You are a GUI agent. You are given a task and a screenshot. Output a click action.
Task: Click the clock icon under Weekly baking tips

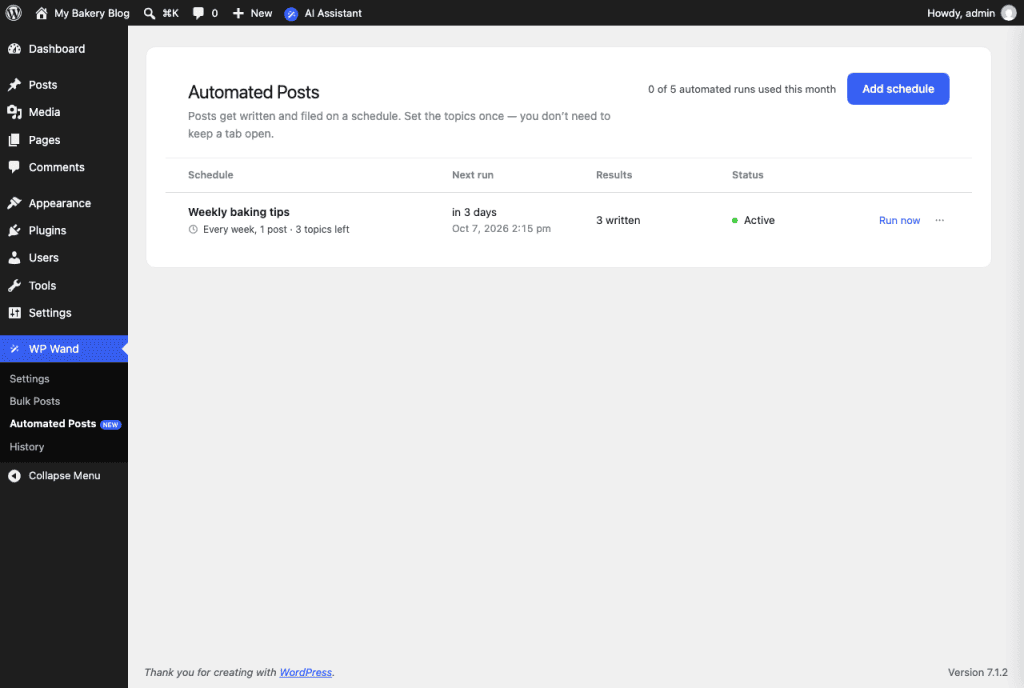[x=193, y=229]
